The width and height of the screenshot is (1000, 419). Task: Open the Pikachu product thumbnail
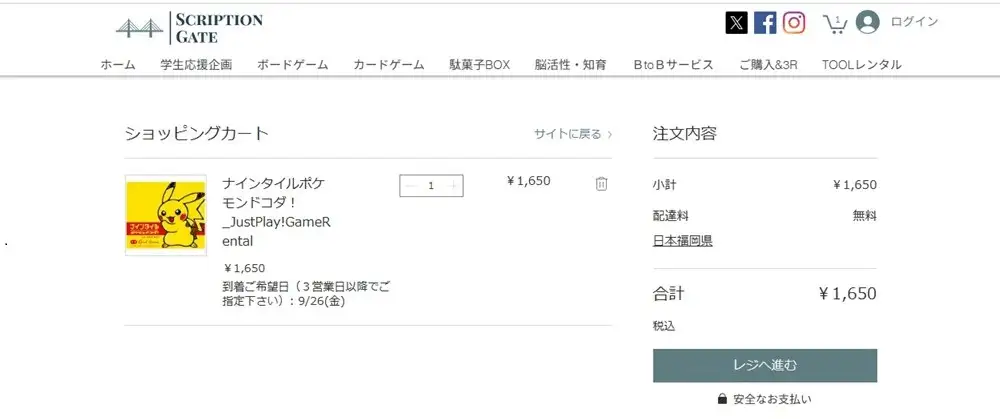(165, 215)
